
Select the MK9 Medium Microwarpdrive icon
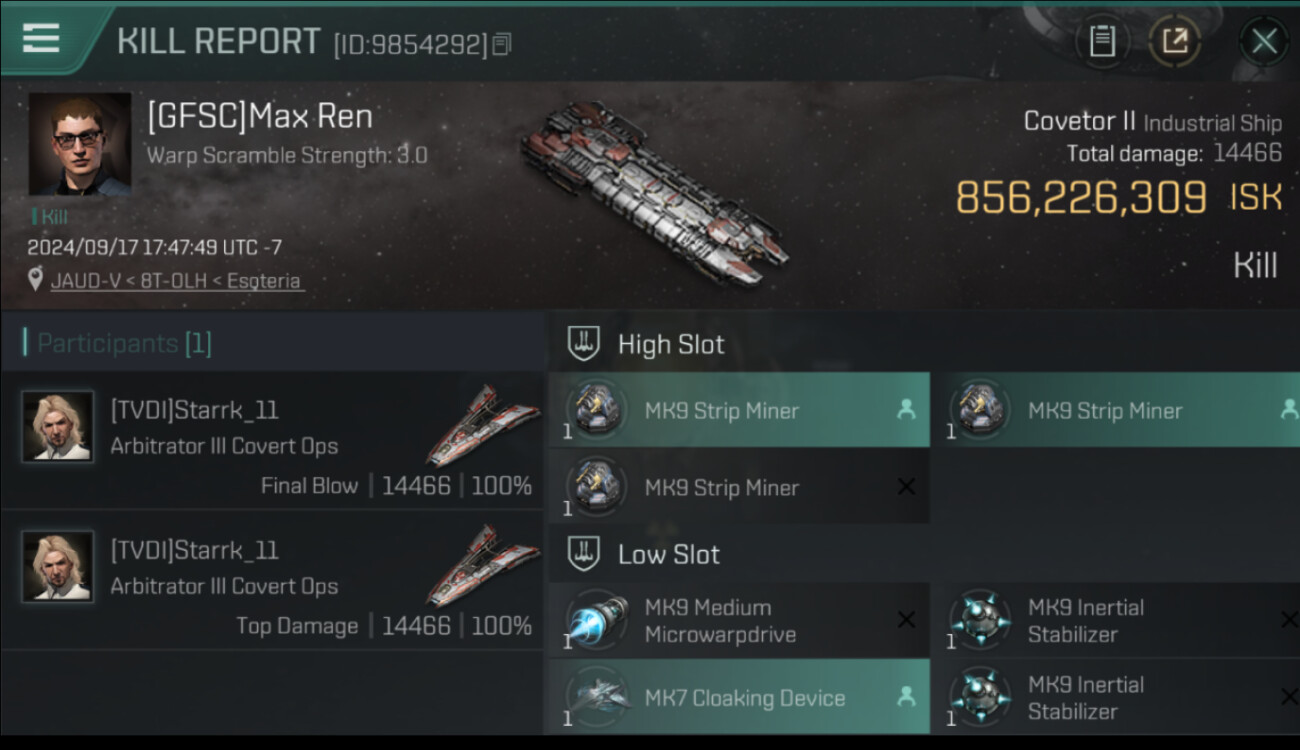596,620
